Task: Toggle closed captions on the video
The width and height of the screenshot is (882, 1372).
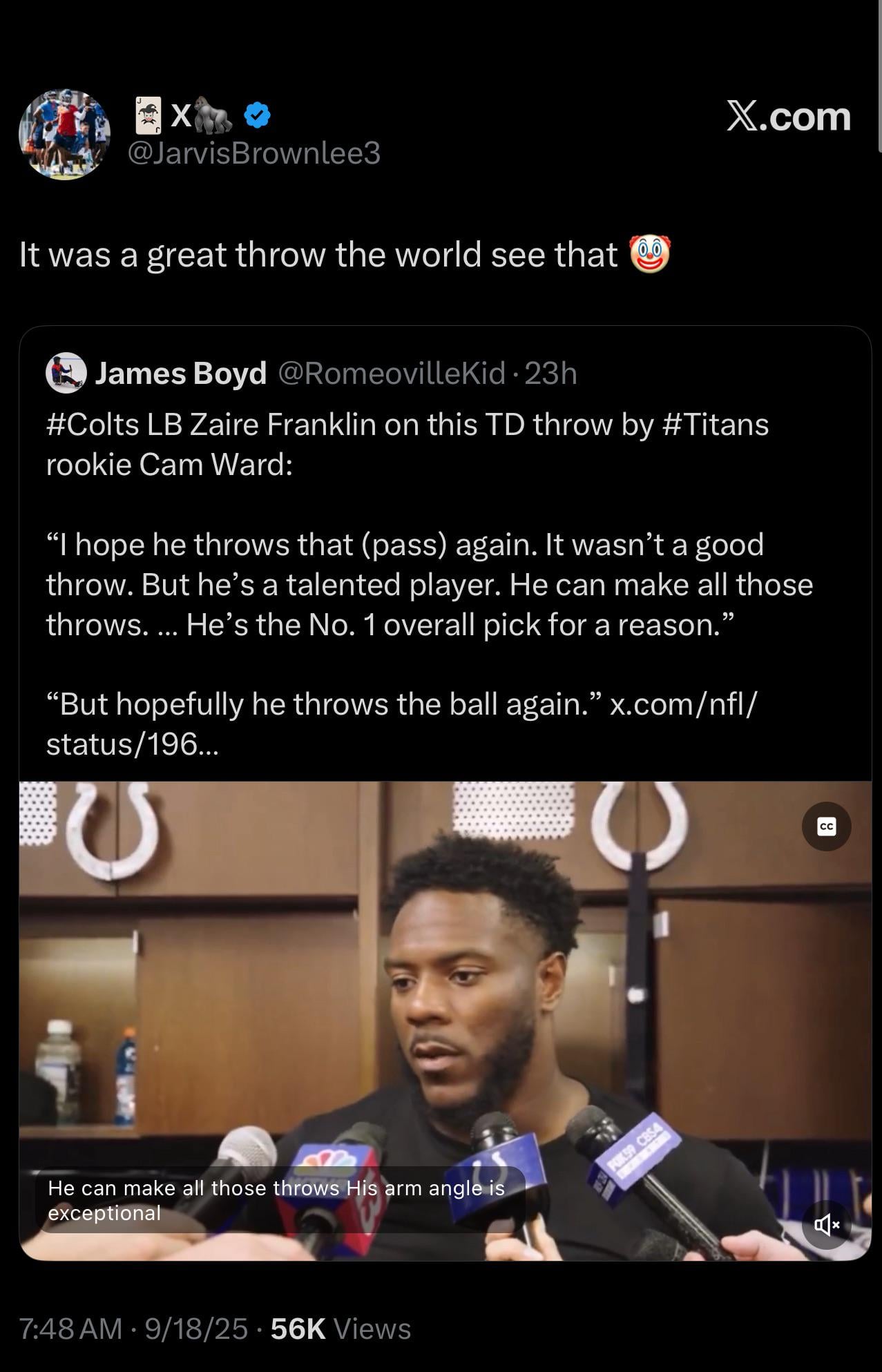Action: point(826,827)
